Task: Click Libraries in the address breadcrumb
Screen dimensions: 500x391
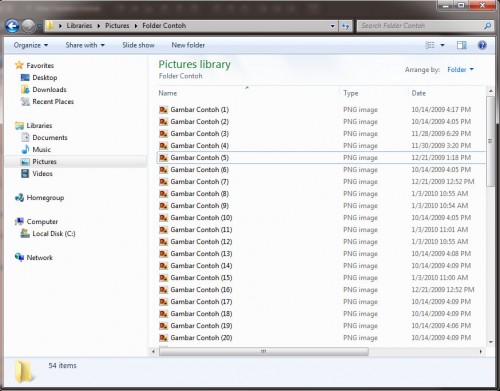Action: tap(79, 26)
